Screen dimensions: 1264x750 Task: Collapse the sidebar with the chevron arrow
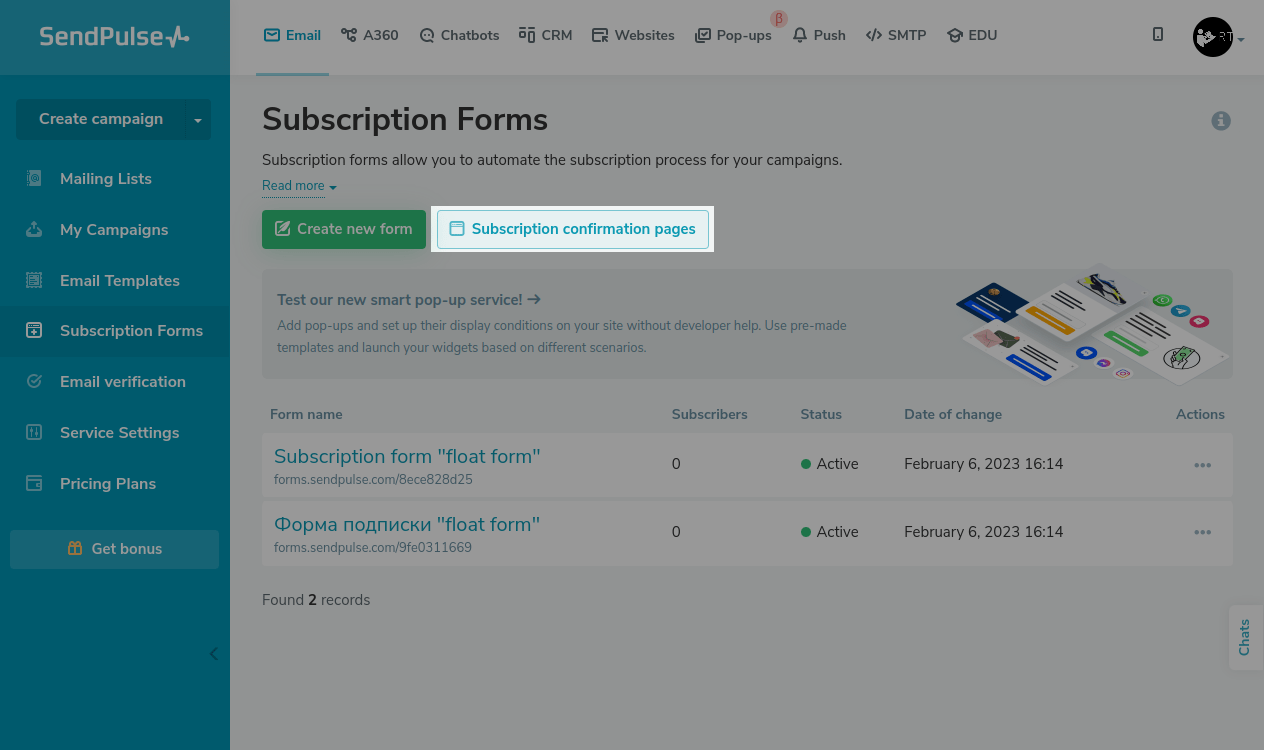[213, 654]
